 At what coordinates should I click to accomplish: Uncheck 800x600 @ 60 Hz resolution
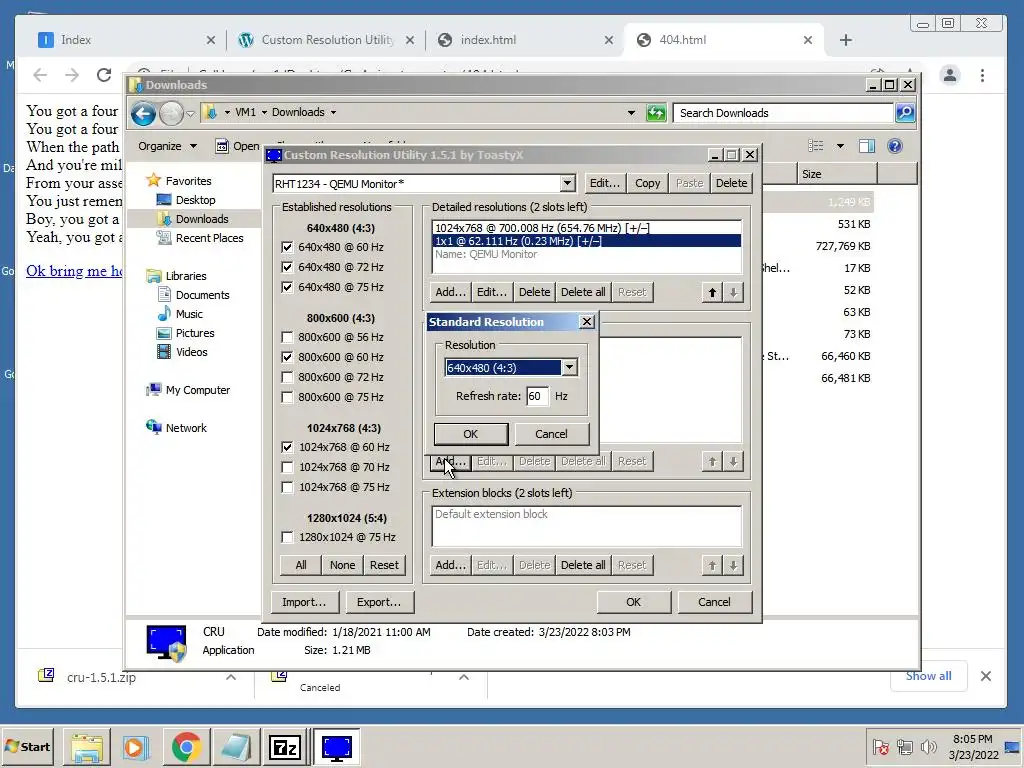click(x=287, y=357)
